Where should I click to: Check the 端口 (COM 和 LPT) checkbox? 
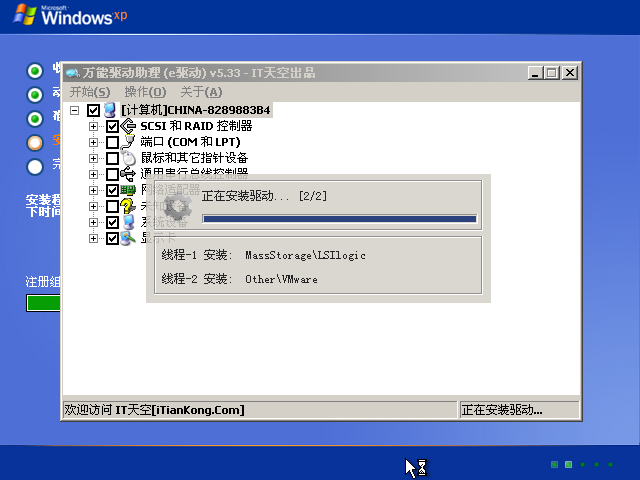pyautogui.click(x=112, y=142)
